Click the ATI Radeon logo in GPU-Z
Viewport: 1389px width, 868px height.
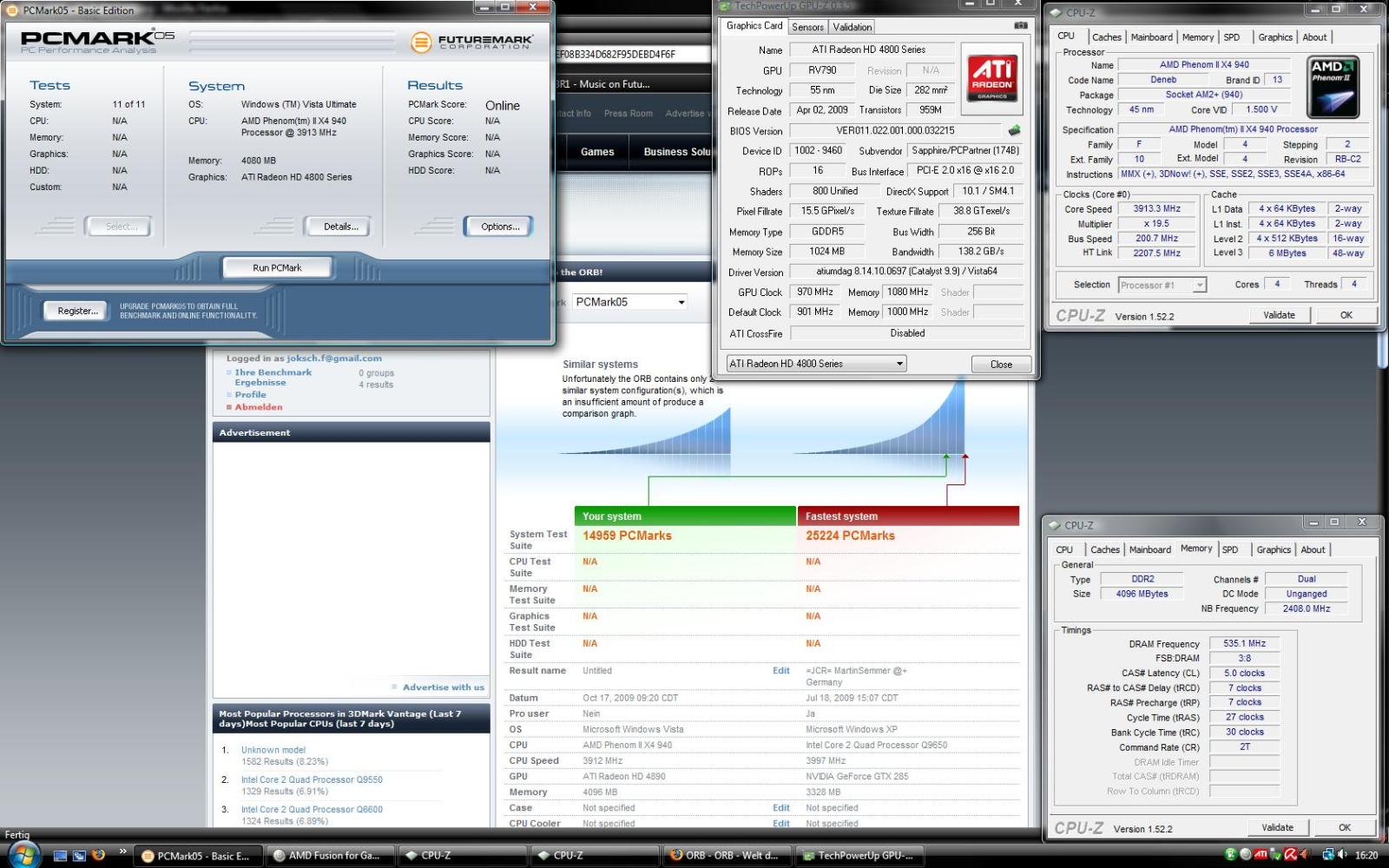pos(991,79)
